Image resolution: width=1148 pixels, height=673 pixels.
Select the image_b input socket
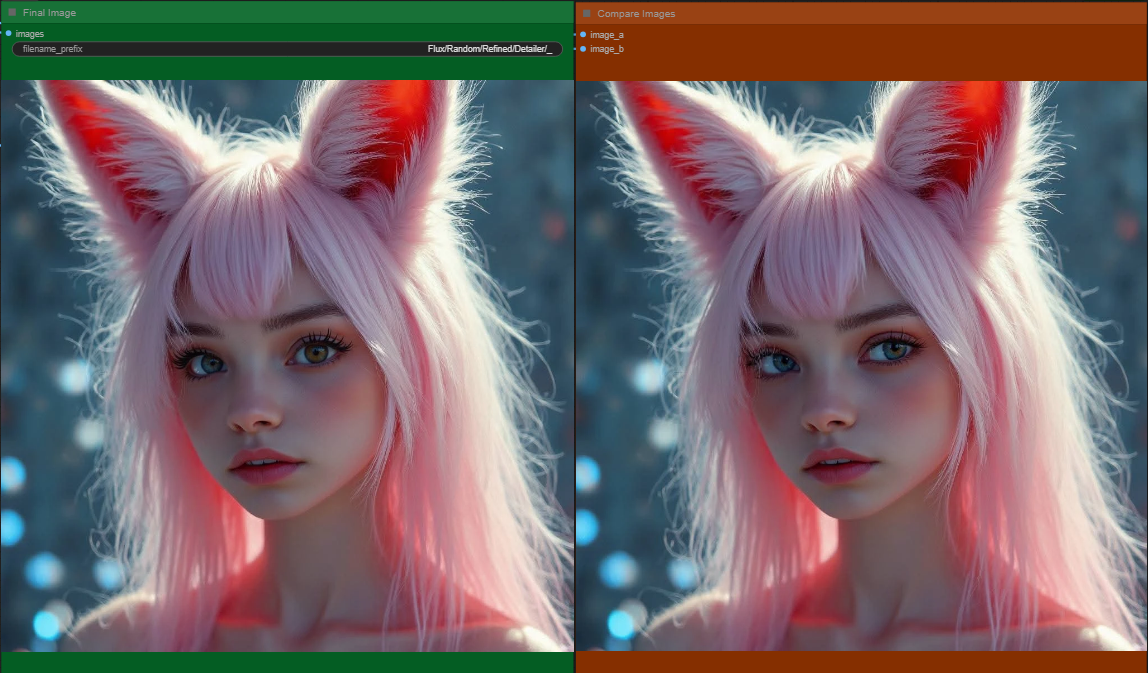click(583, 49)
